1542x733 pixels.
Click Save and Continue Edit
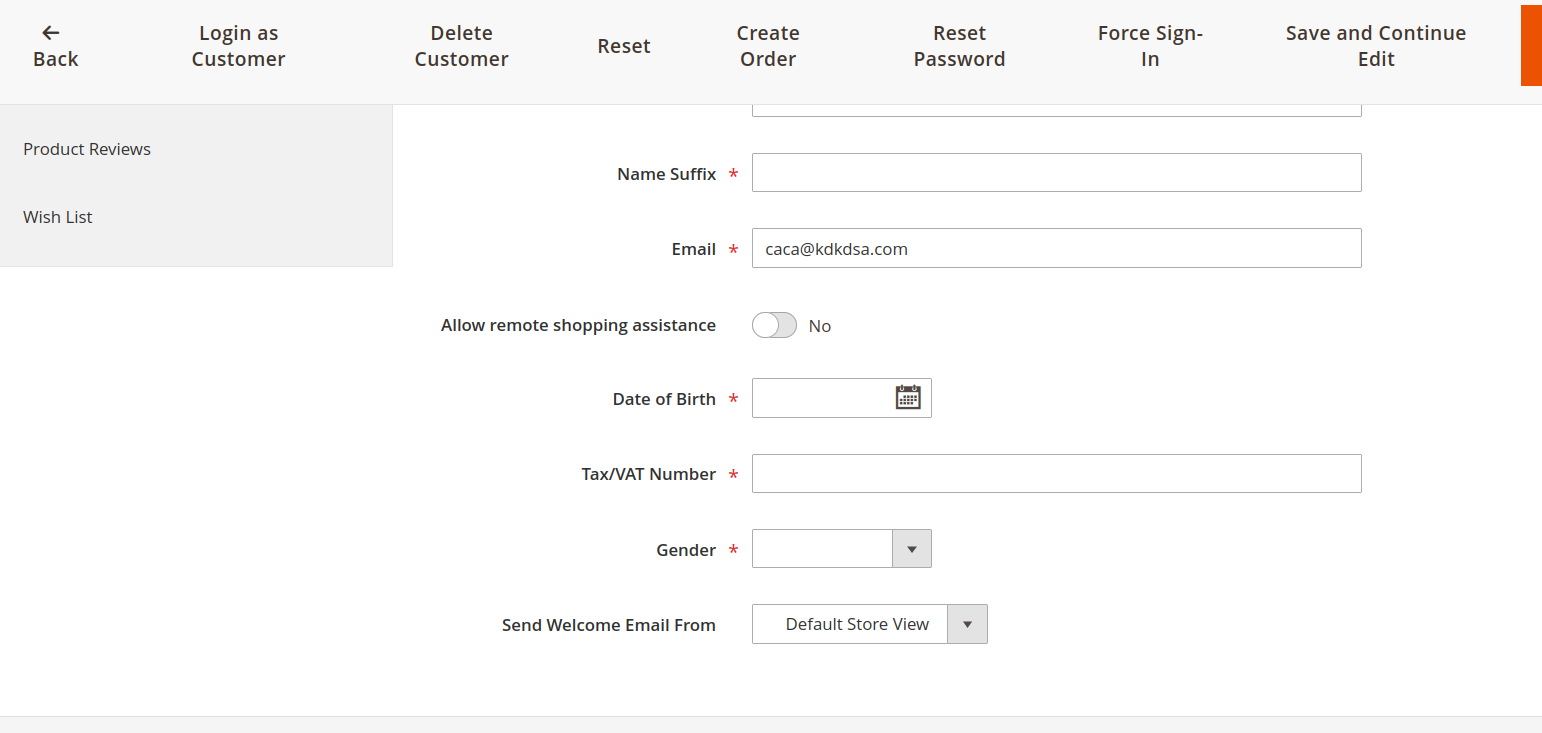point(1375,45)
